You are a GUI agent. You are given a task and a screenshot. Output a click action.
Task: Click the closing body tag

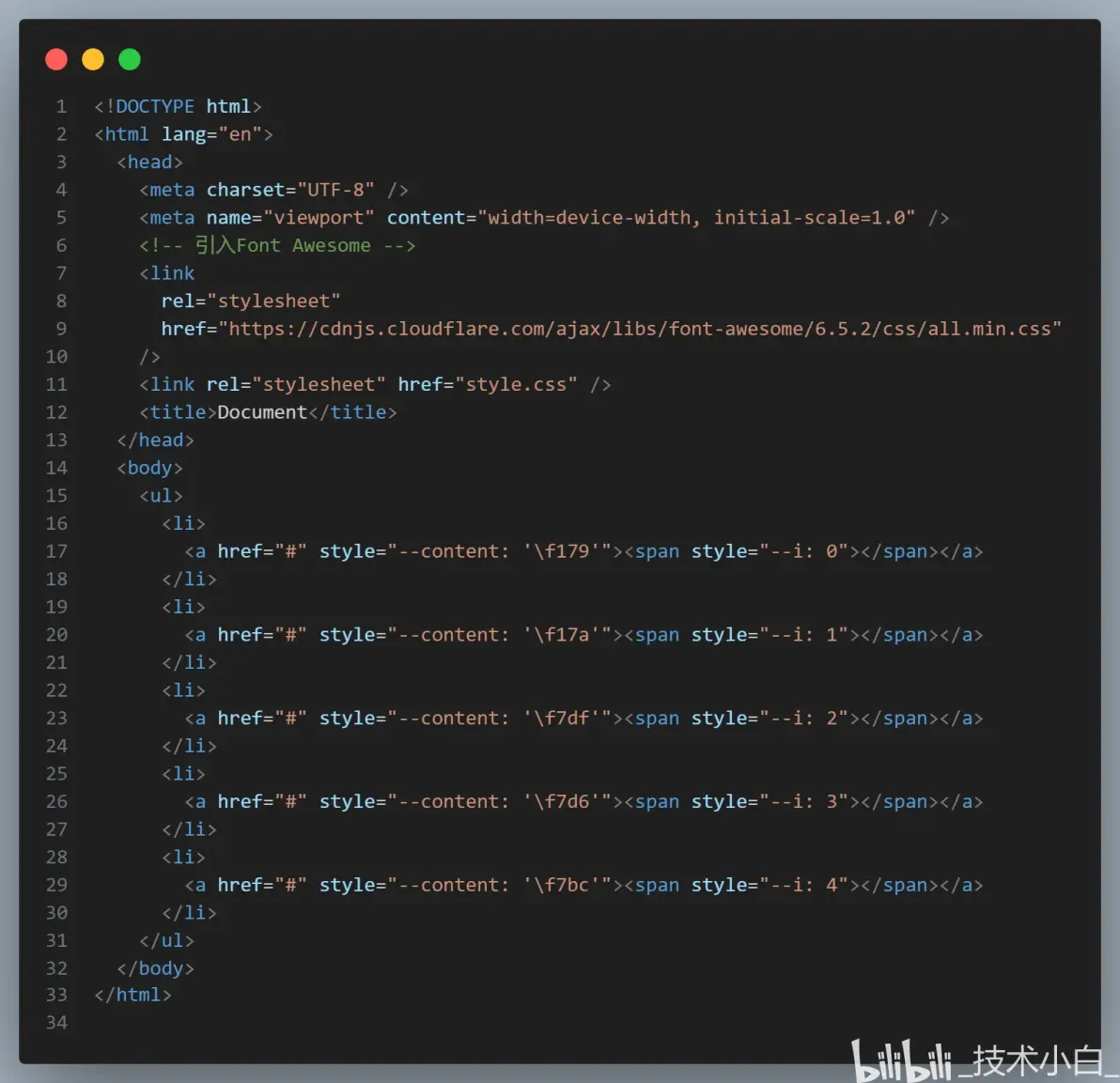click(x=156, y=968)
